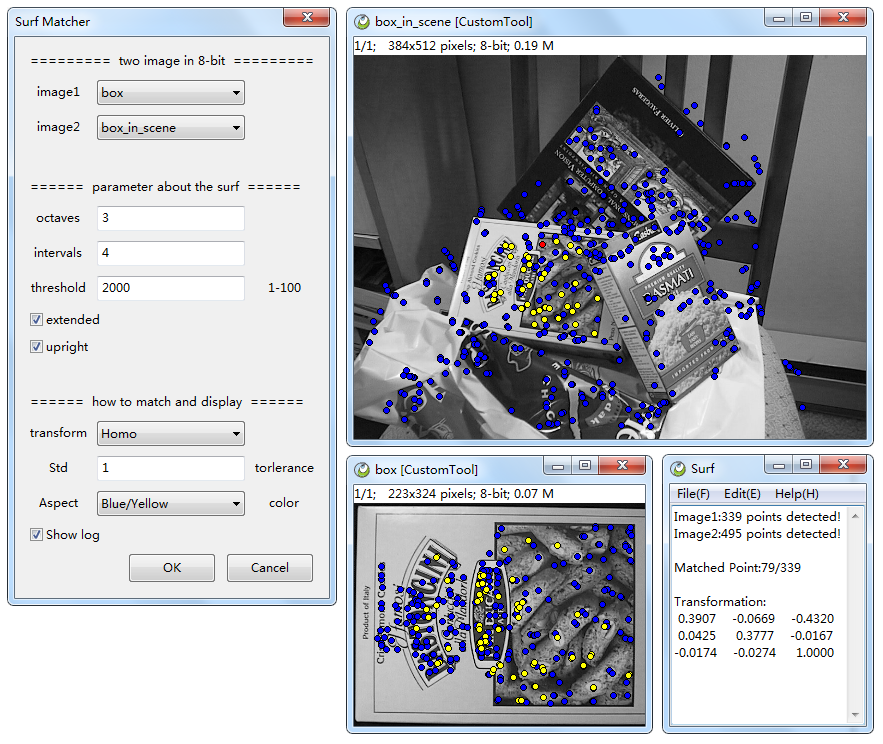Minimize the box_in_scene window
Image resolution: width=883 pixels, height=744 pixels.
point(779,18)
